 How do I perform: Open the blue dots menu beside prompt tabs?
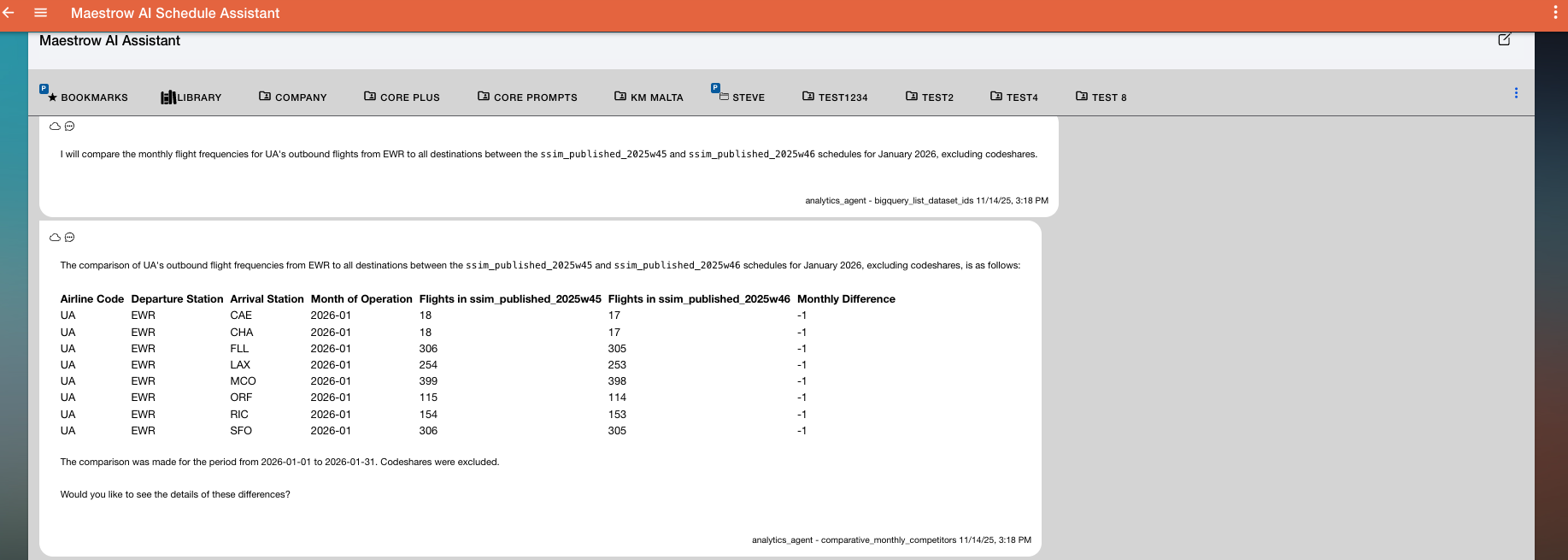pos(1516,92)
